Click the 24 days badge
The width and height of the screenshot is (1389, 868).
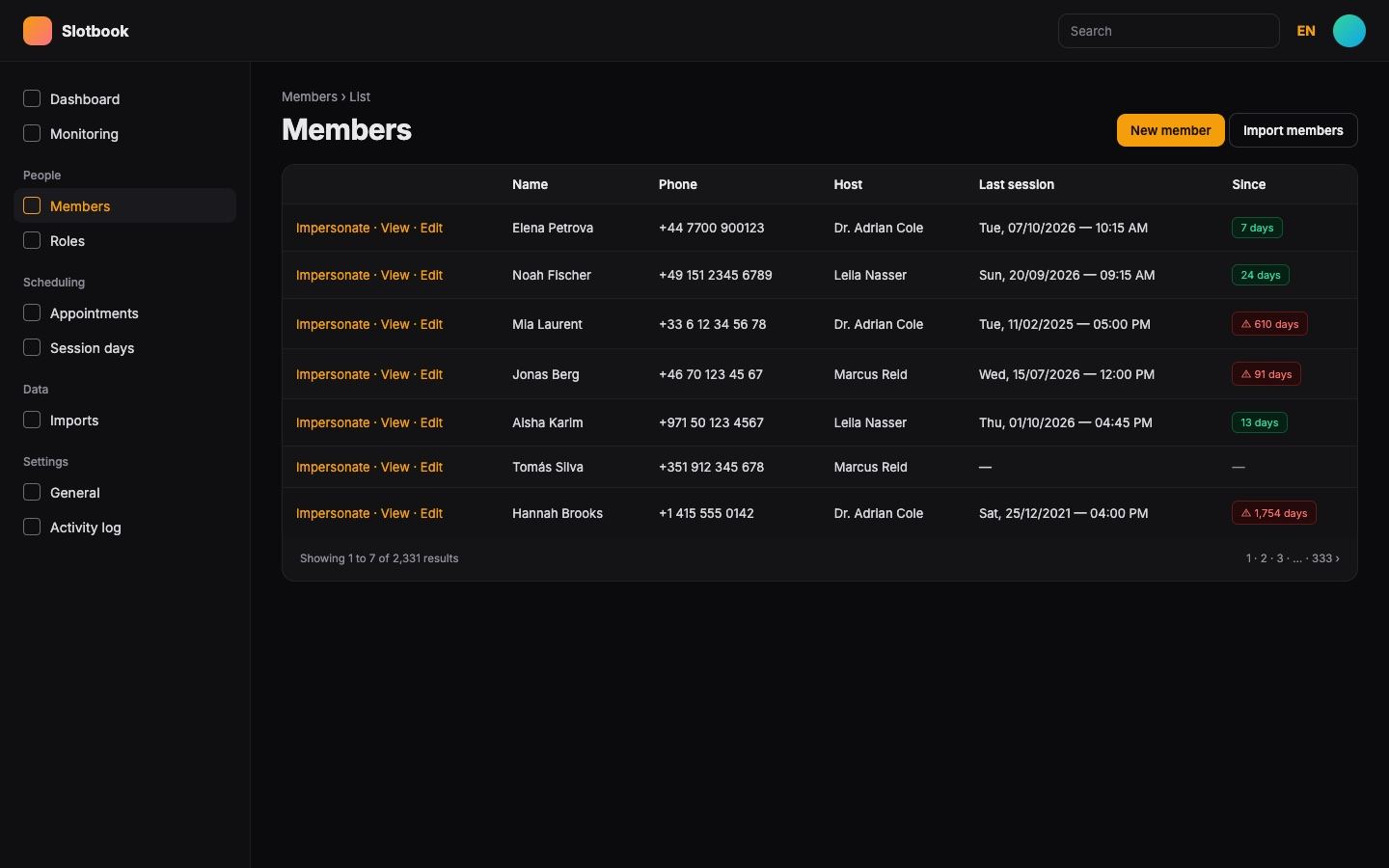pos(1260,275)
